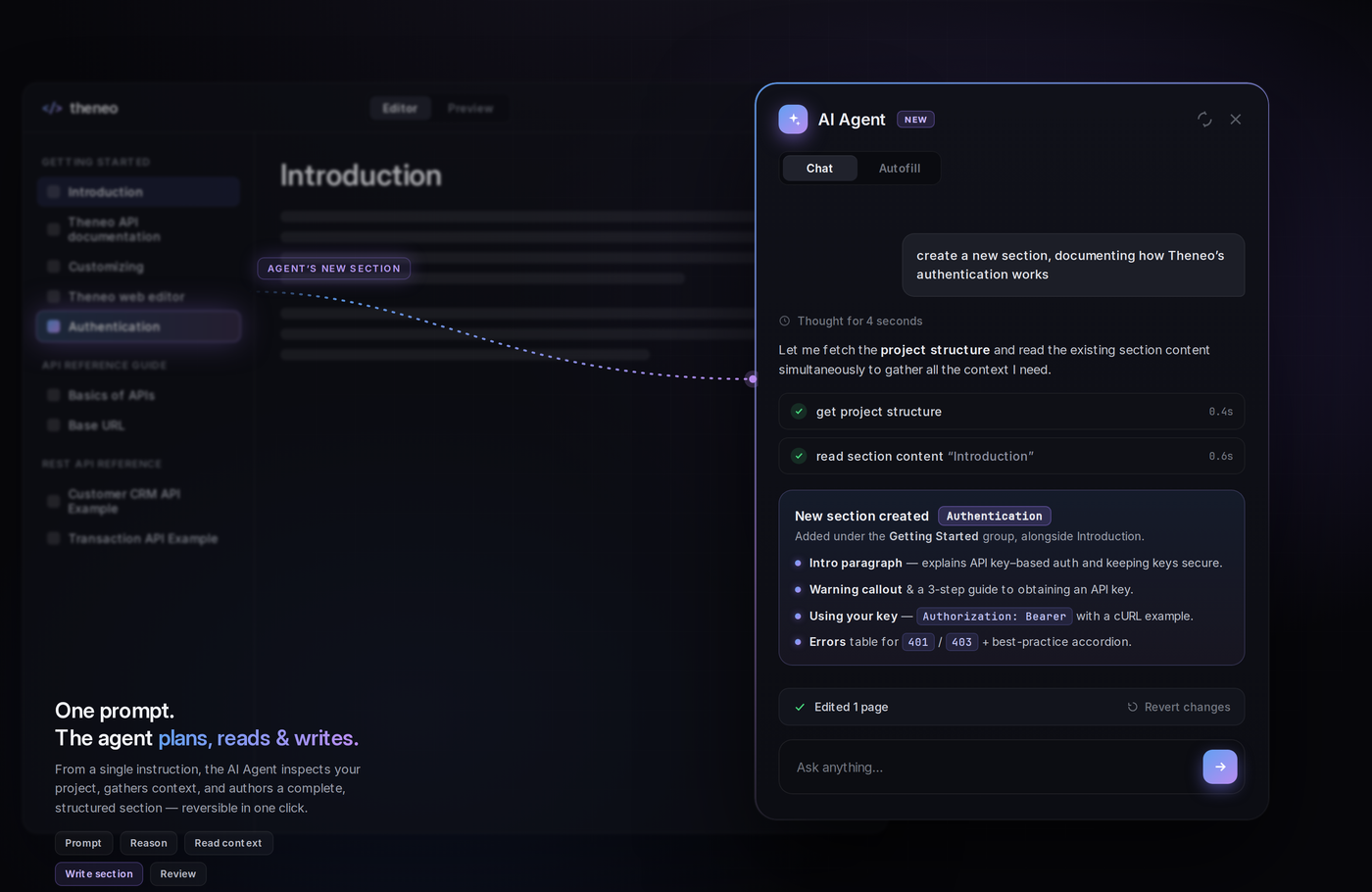The image size is (1372, 892).
Task: Click the page icon beside Customer CRM API Example
Action: pos(54,501)
